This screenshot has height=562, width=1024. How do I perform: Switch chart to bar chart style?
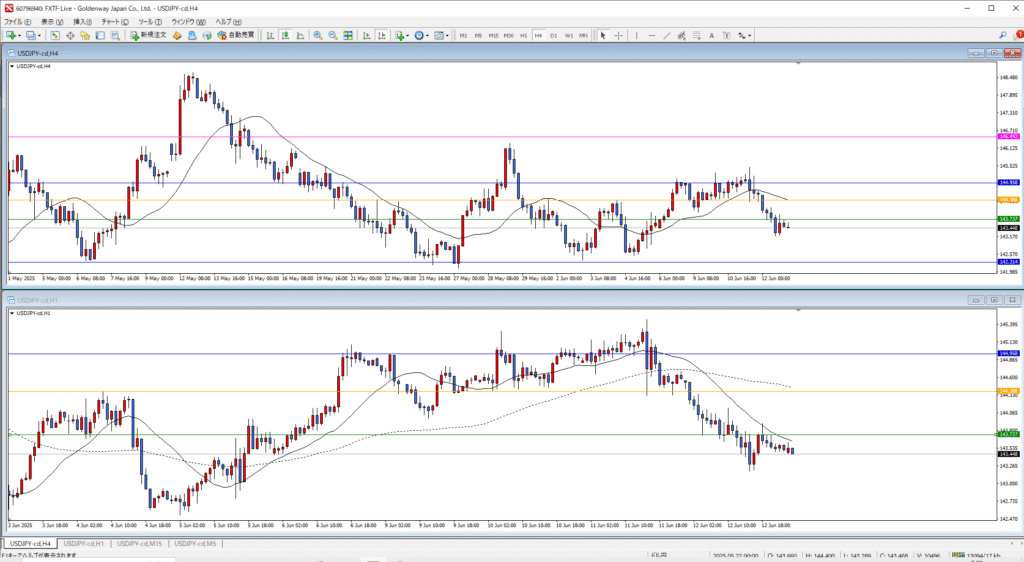point(270,35)
